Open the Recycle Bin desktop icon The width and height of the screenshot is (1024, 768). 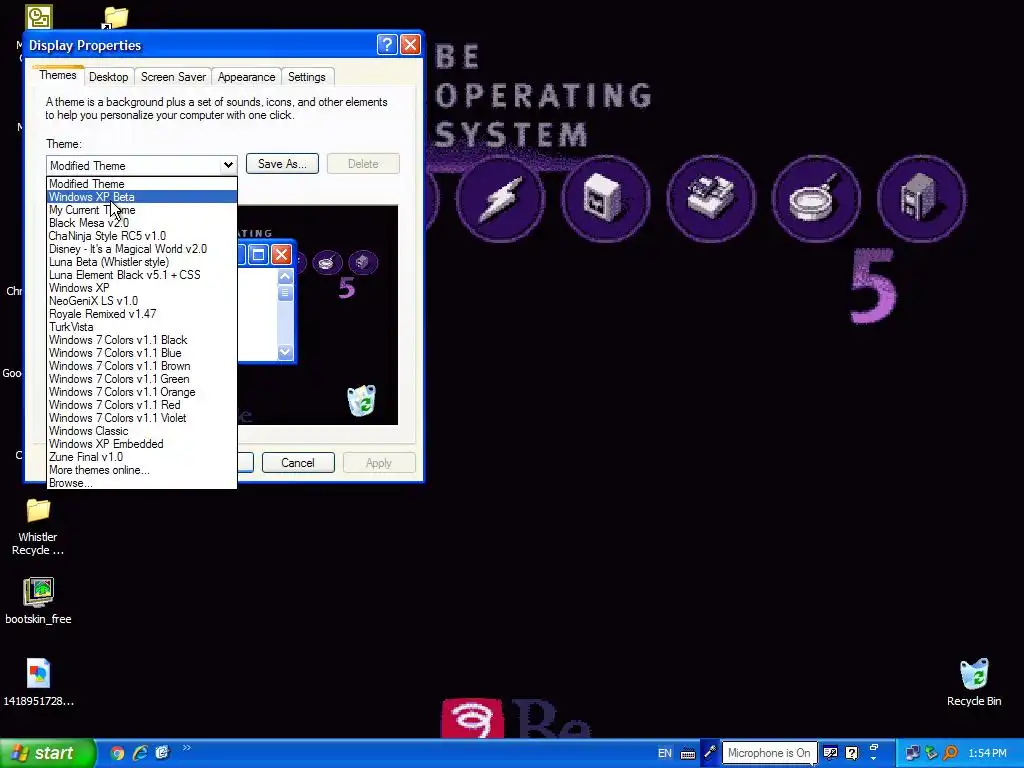[x=974, y=682]
